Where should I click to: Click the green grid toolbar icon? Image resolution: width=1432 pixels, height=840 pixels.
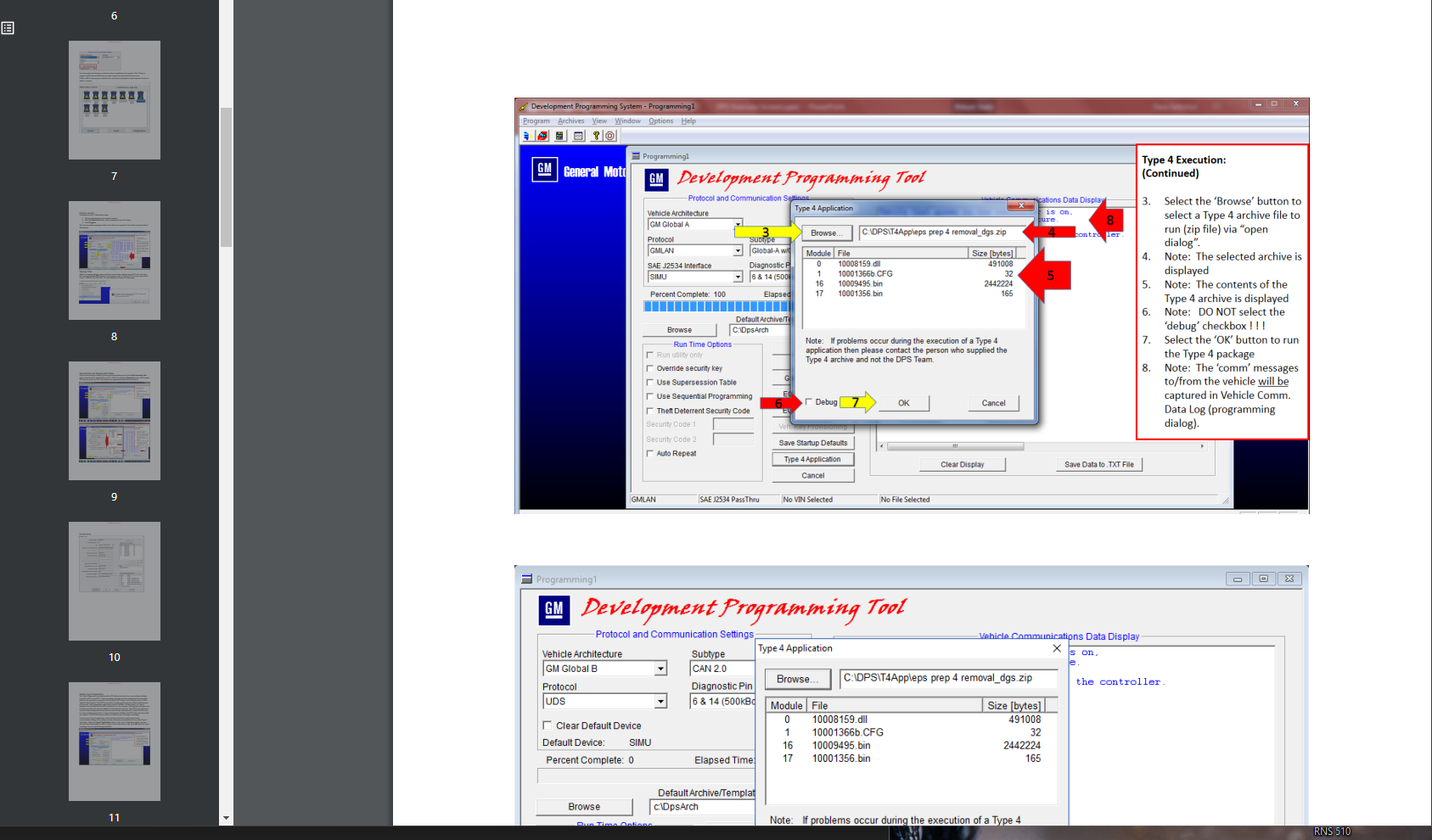tap(559, 136)
